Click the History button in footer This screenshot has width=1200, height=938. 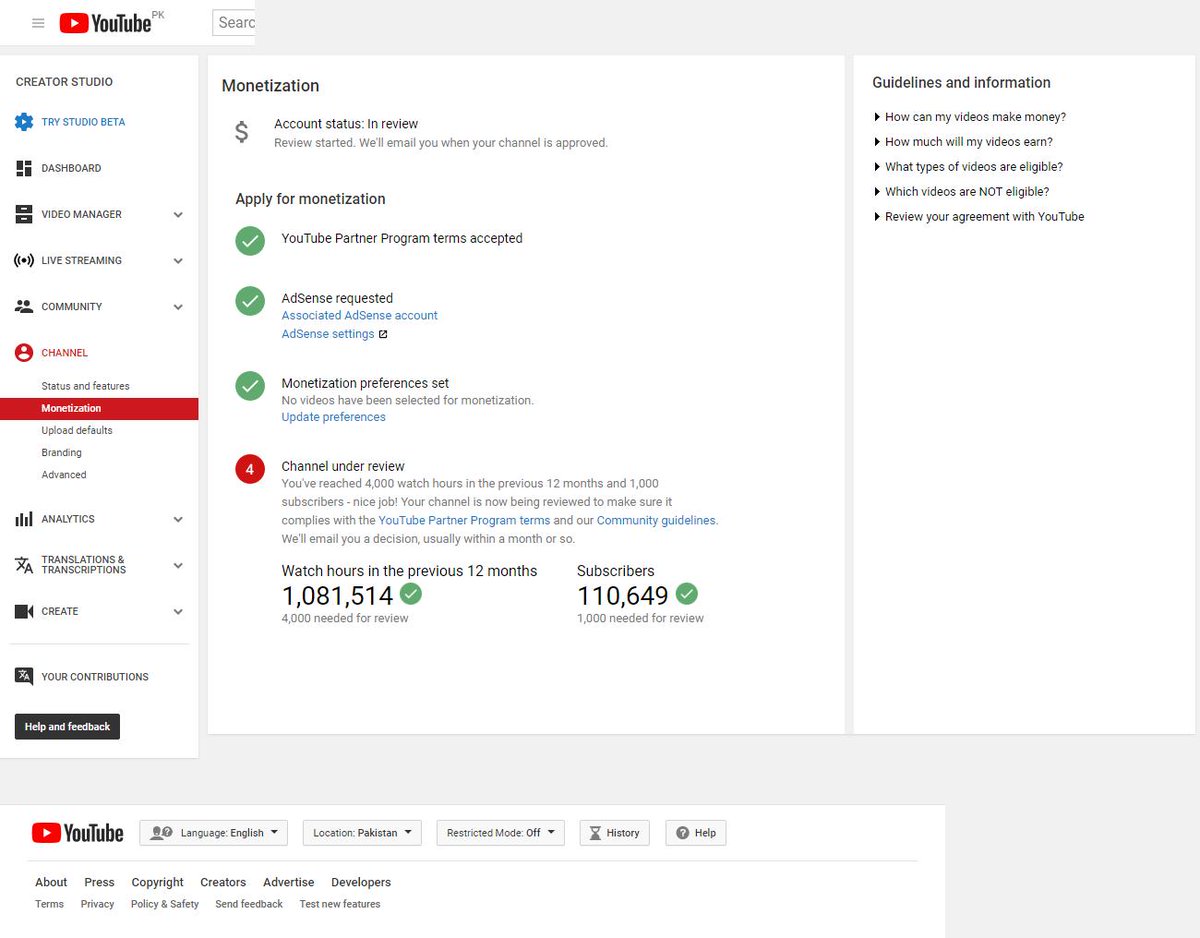pos(615,833)
